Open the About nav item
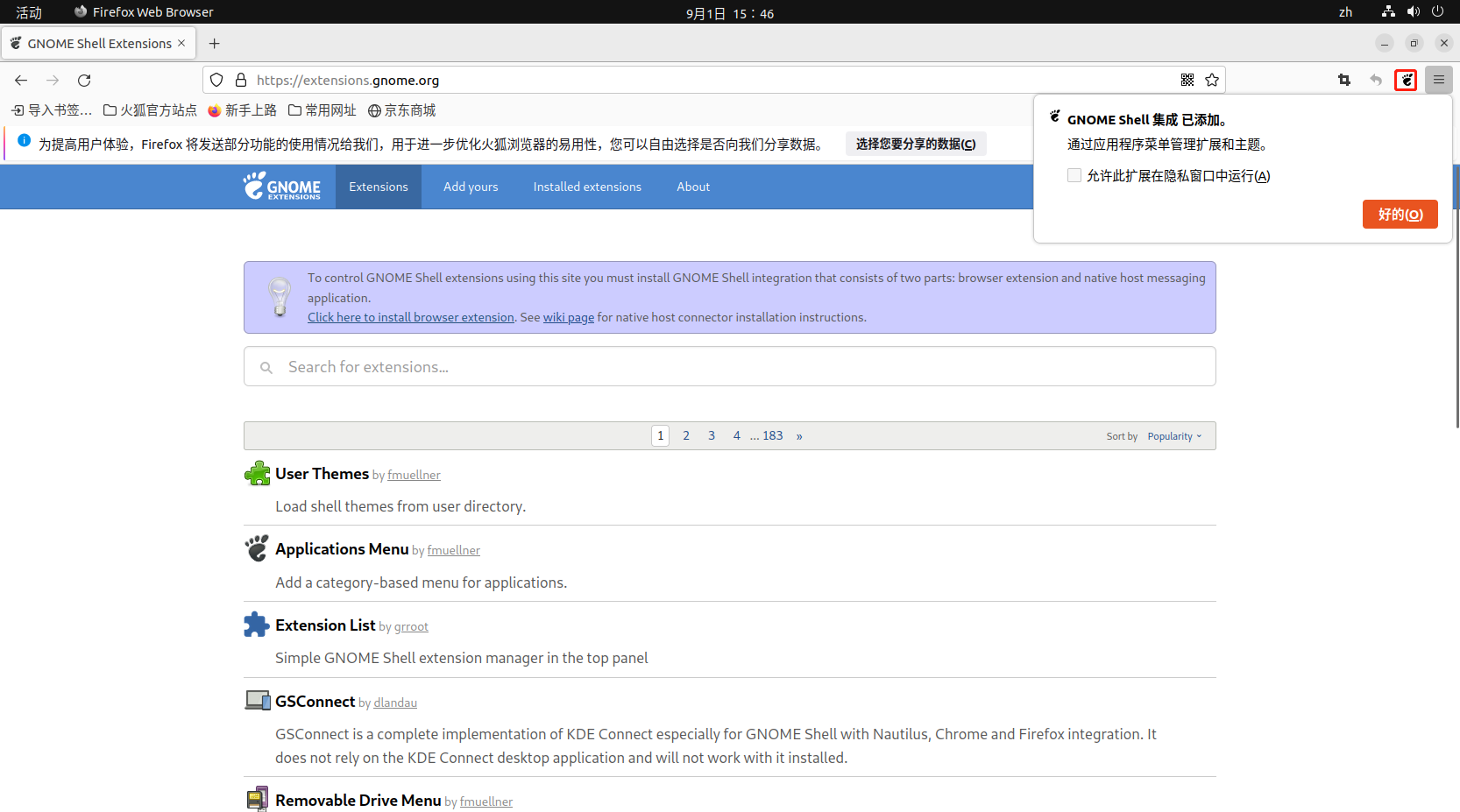1460x812 pixels. tap(693, 187)
